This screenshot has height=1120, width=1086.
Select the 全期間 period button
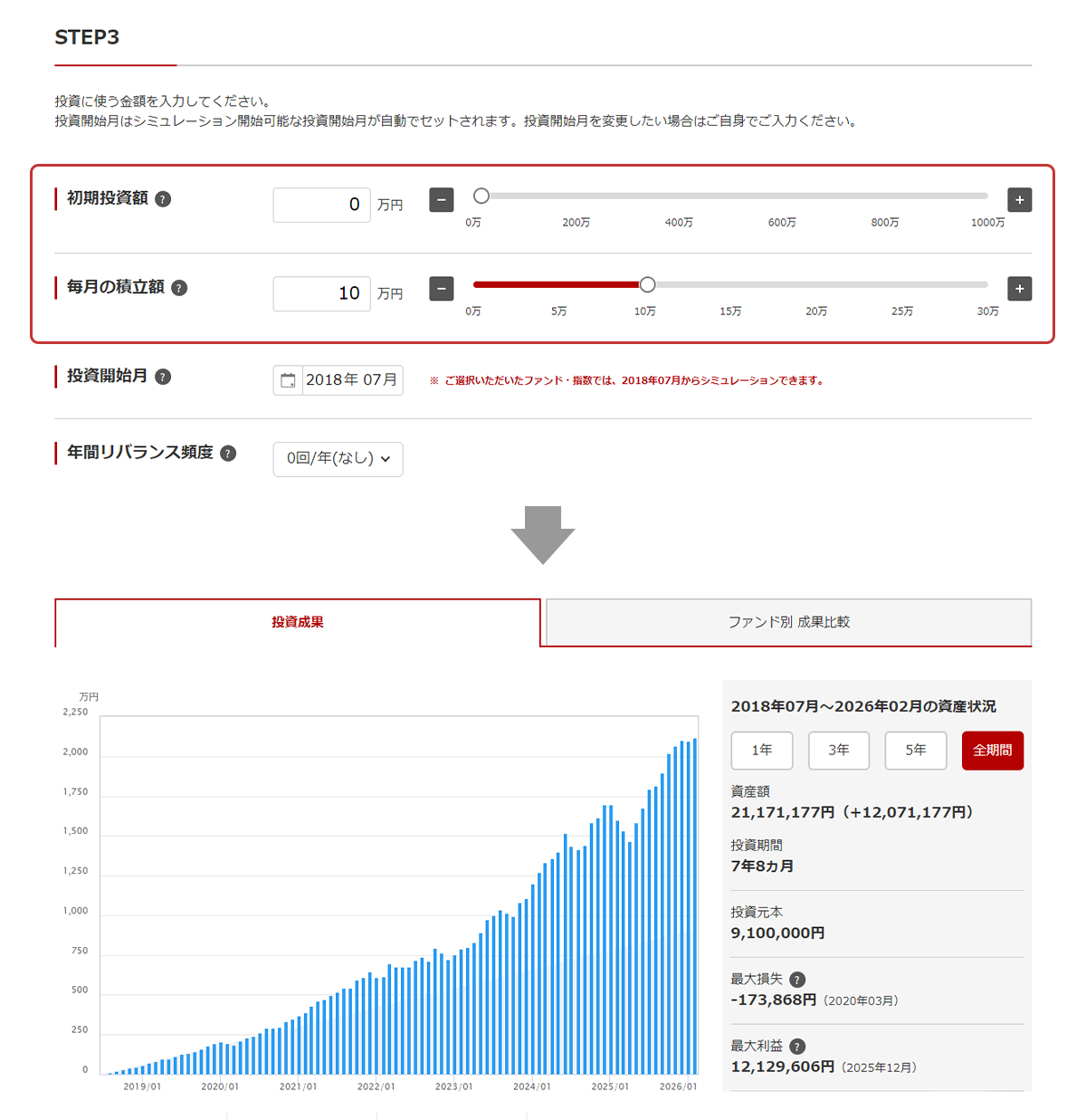[x=993, y=751]
